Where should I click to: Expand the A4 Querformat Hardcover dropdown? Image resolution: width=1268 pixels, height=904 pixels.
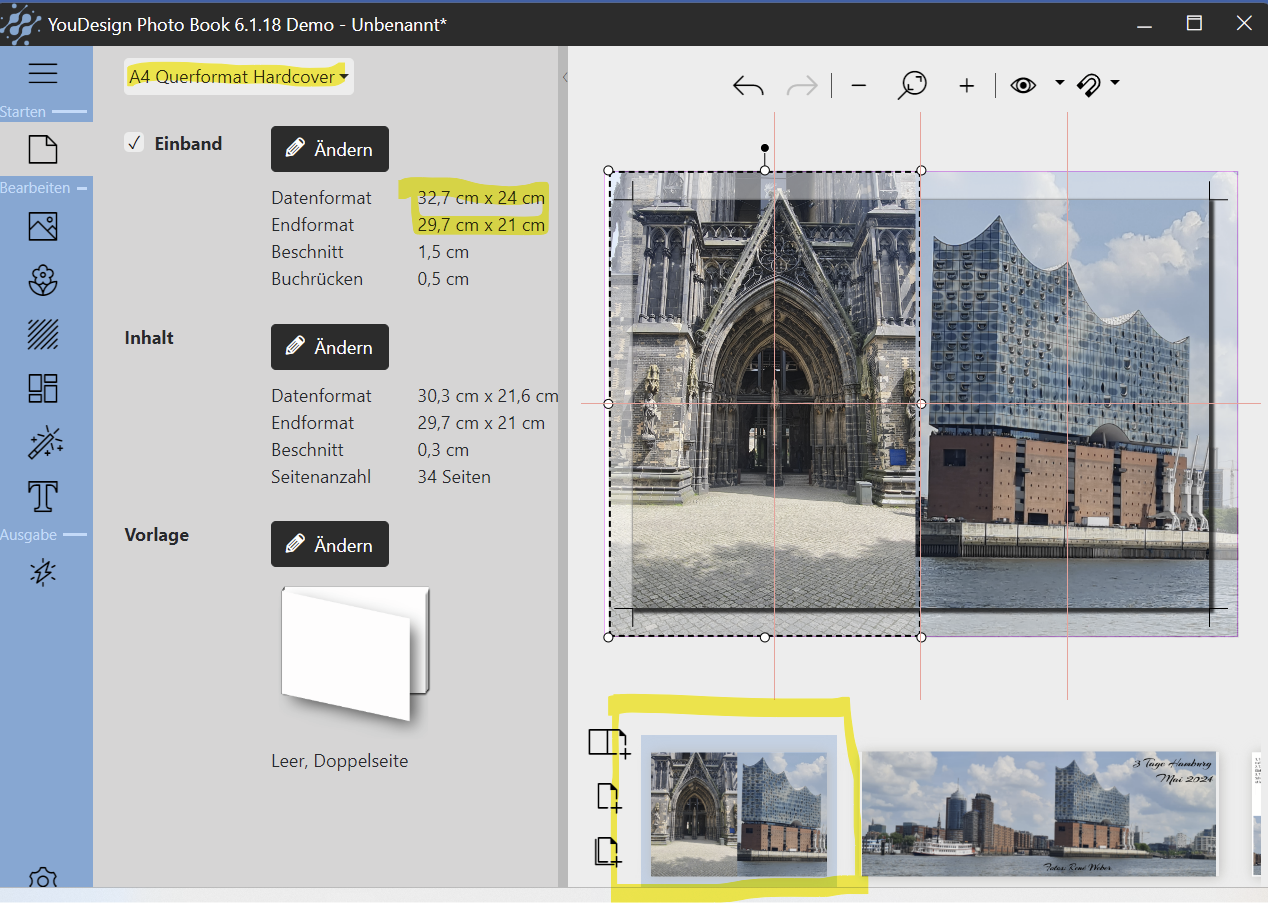(238, 77)
